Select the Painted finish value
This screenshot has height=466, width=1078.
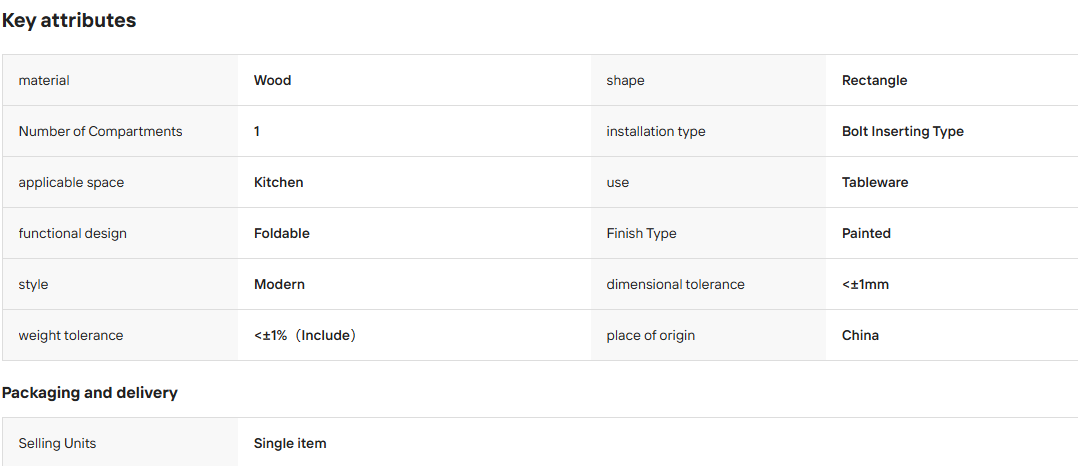point(866,233)
